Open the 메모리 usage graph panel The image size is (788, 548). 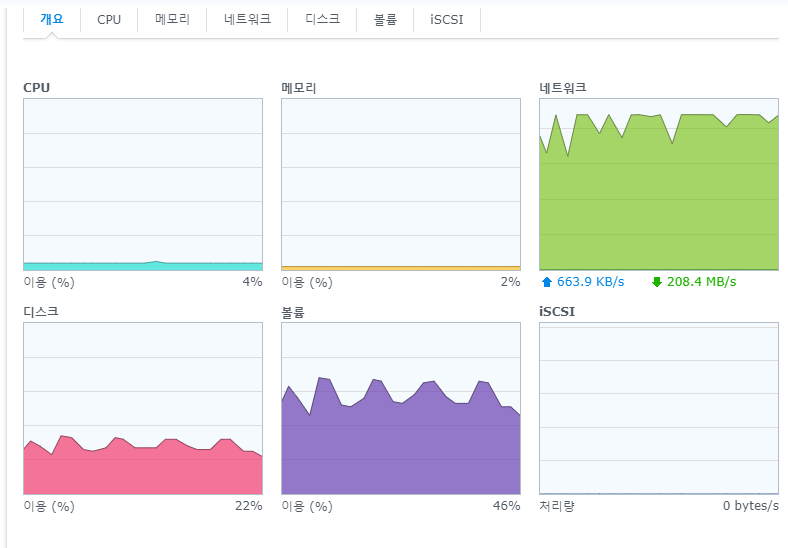point(401,184)
